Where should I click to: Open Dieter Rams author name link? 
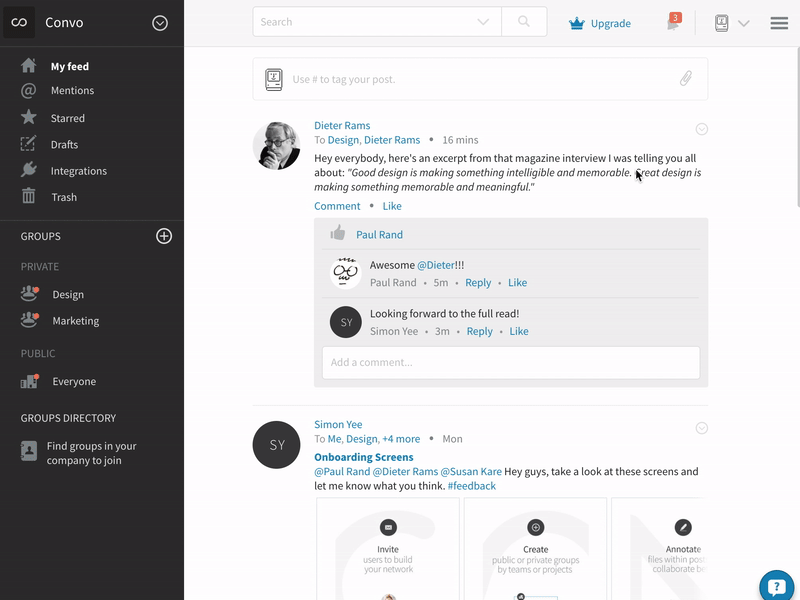click(x=342, y=125)
